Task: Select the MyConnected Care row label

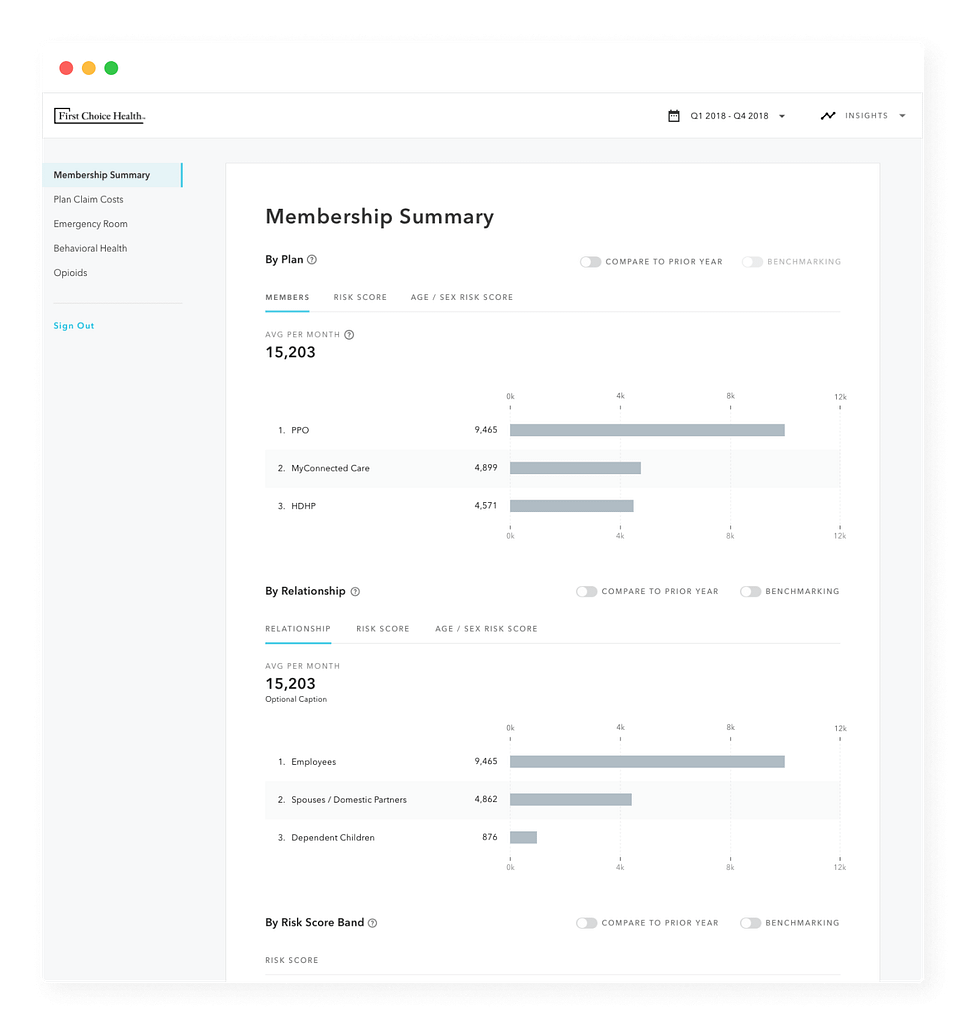Action: [x=330, y=468]
